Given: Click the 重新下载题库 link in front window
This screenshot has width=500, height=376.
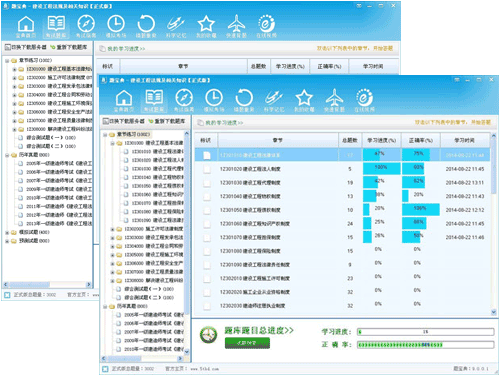Looking at the screenshot, I should point(166,121).
